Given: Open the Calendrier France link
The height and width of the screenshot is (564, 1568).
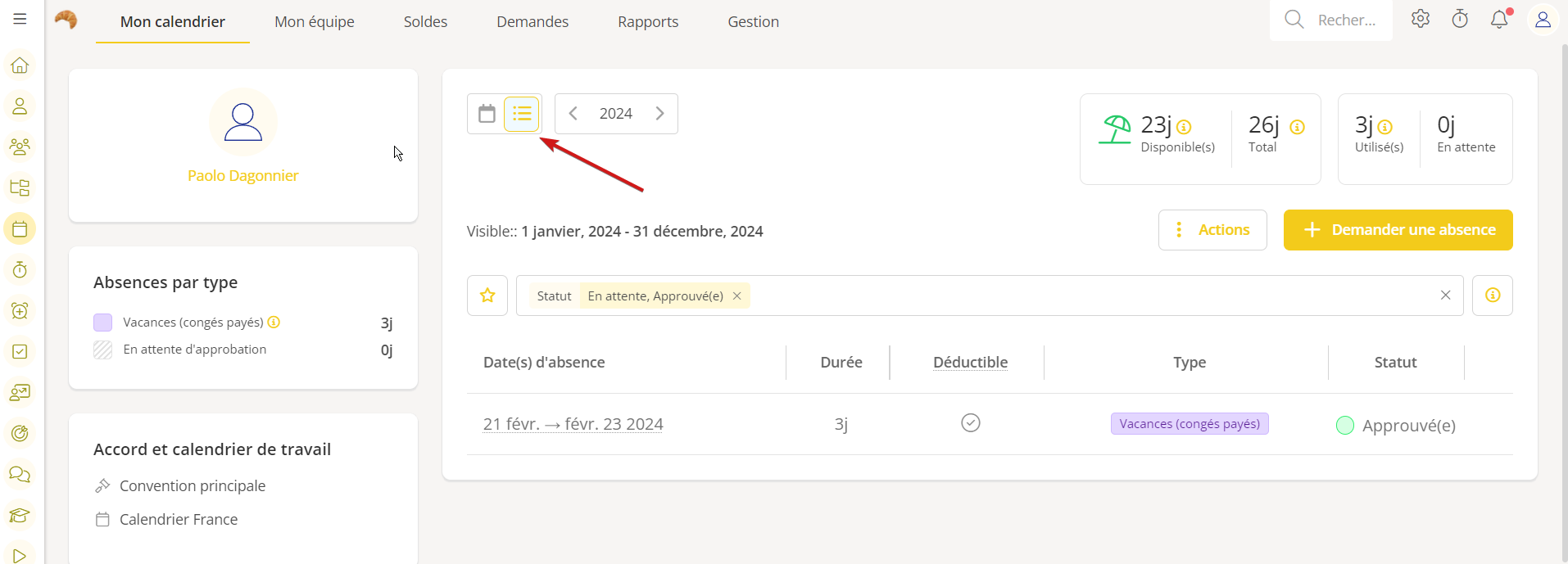Looking at the screenshot, I should click(179, 520).
